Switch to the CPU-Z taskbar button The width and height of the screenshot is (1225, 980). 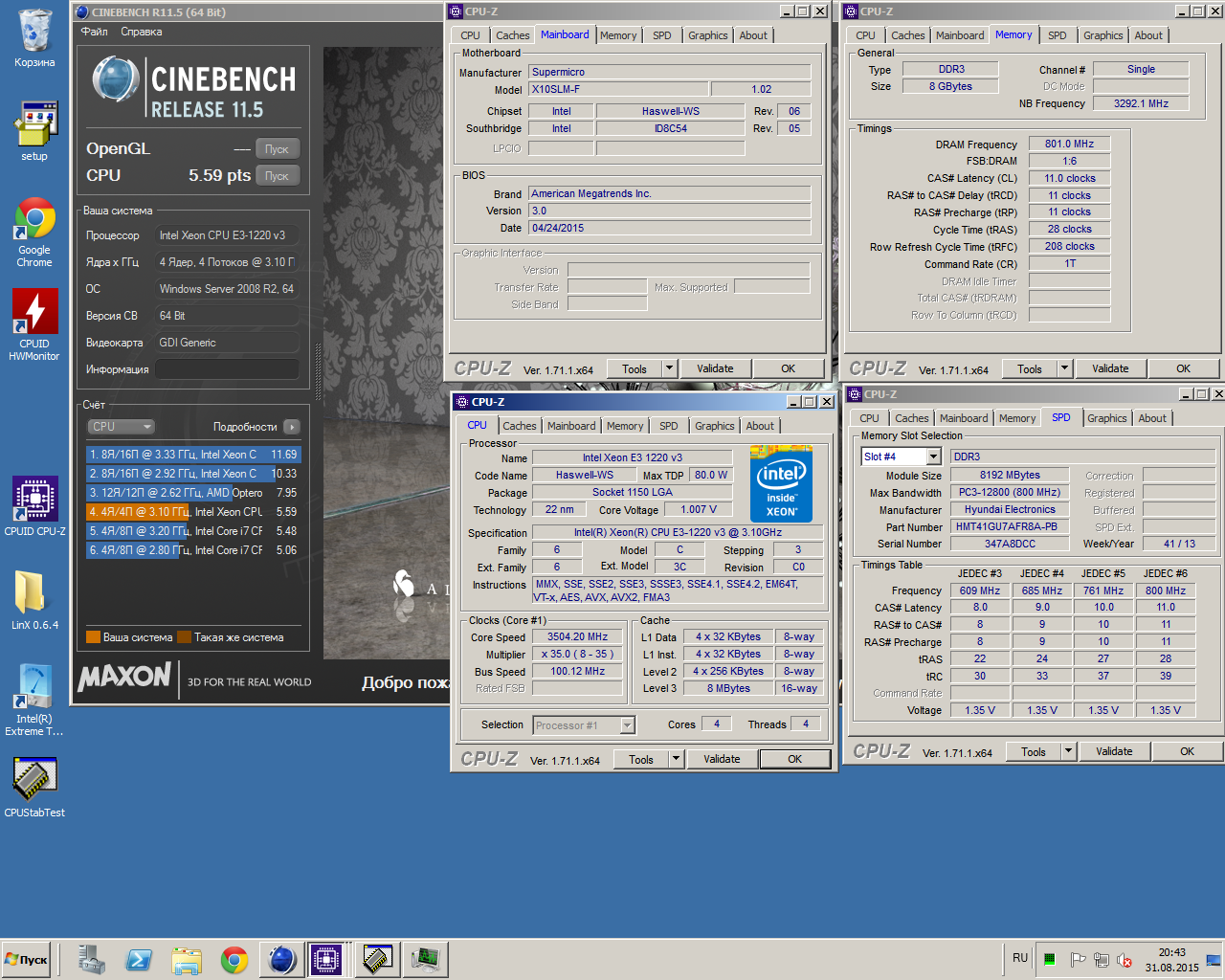(x=326, y=960)
